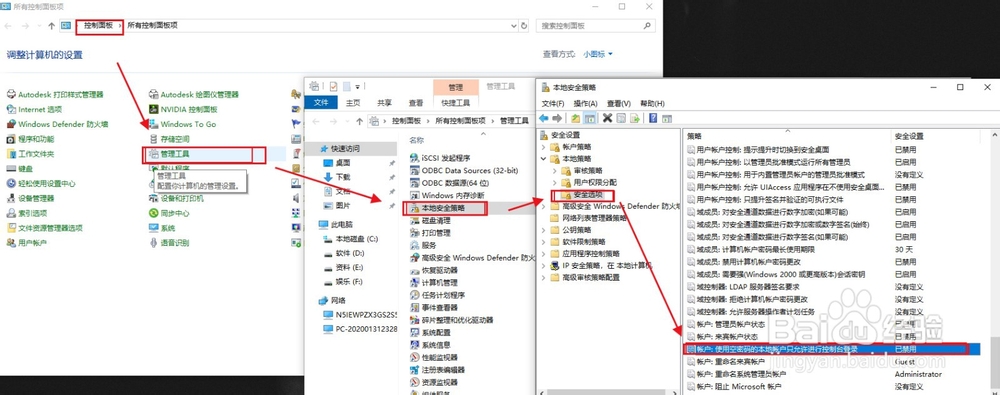This screenshot has height=395, width=1000.
Task: Click the Properties icon in Local Security Policy toolbar
Action: [621, 118]
